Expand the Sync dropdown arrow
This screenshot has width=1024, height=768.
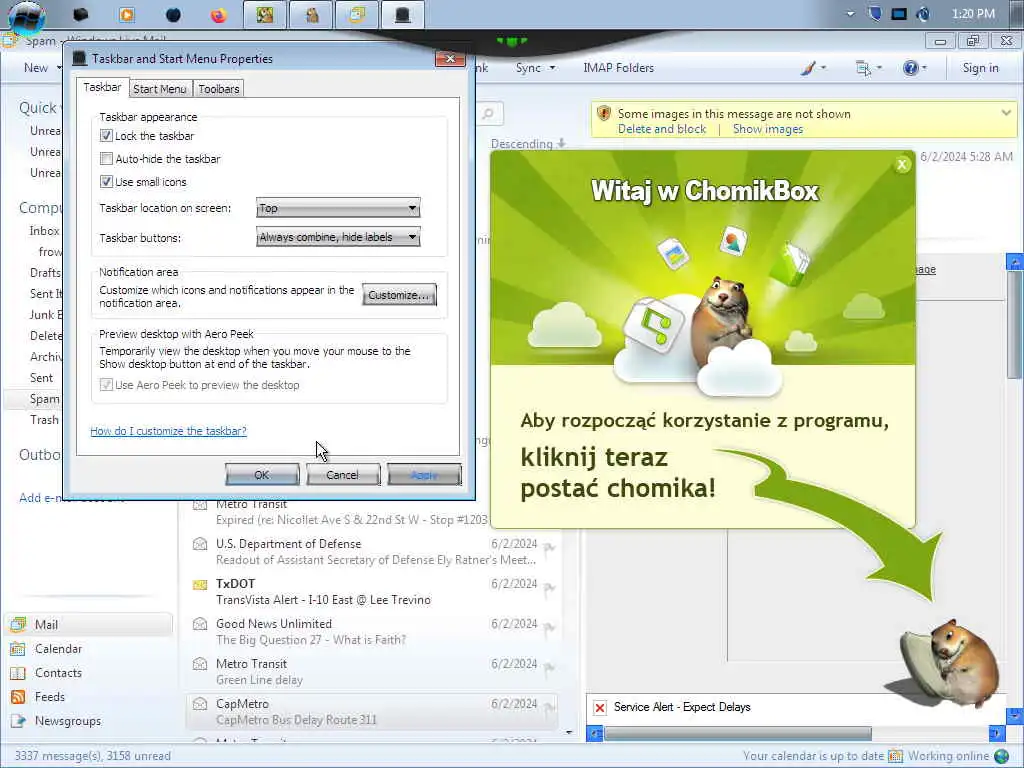coord(552,68)
